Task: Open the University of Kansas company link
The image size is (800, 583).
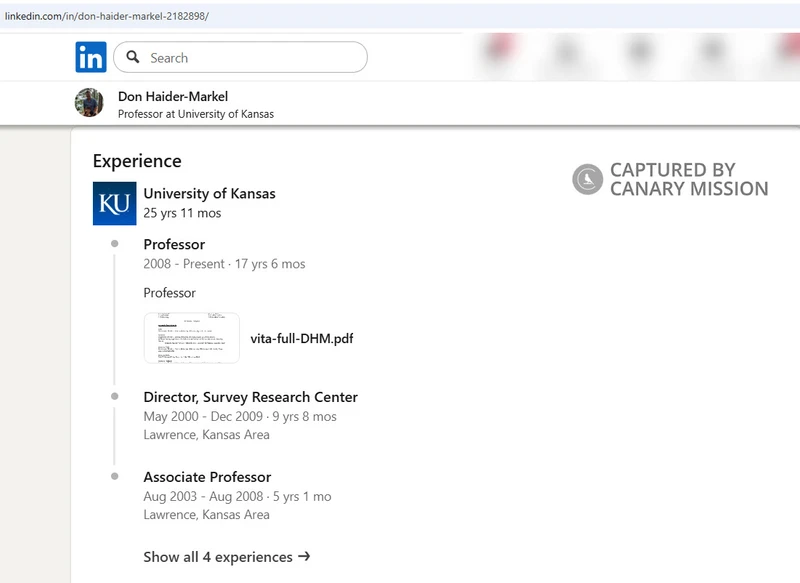Action: [209, 194]
